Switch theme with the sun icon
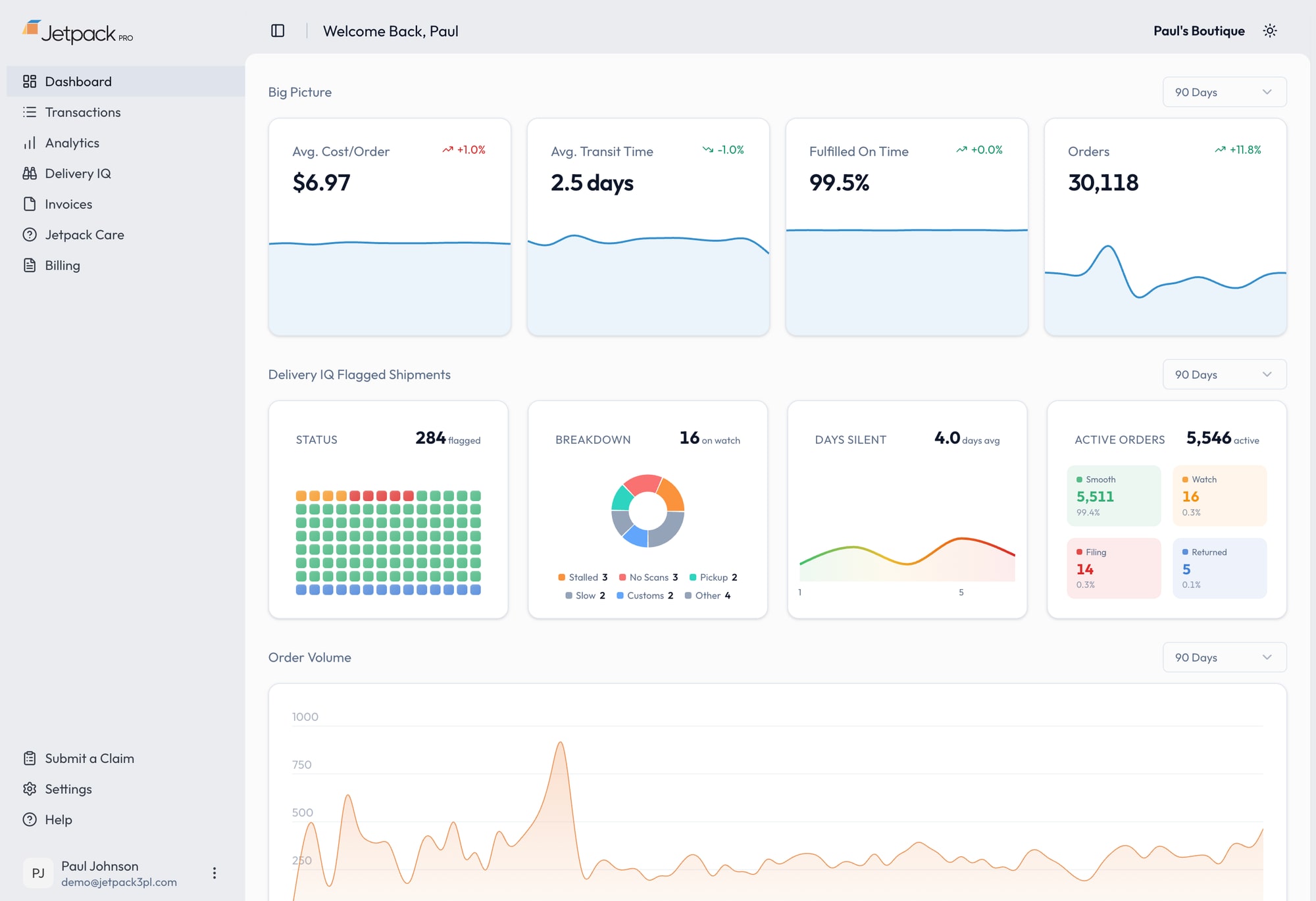The width and height of the screenshot is (1316, 901). click(x=1270, y=31)
